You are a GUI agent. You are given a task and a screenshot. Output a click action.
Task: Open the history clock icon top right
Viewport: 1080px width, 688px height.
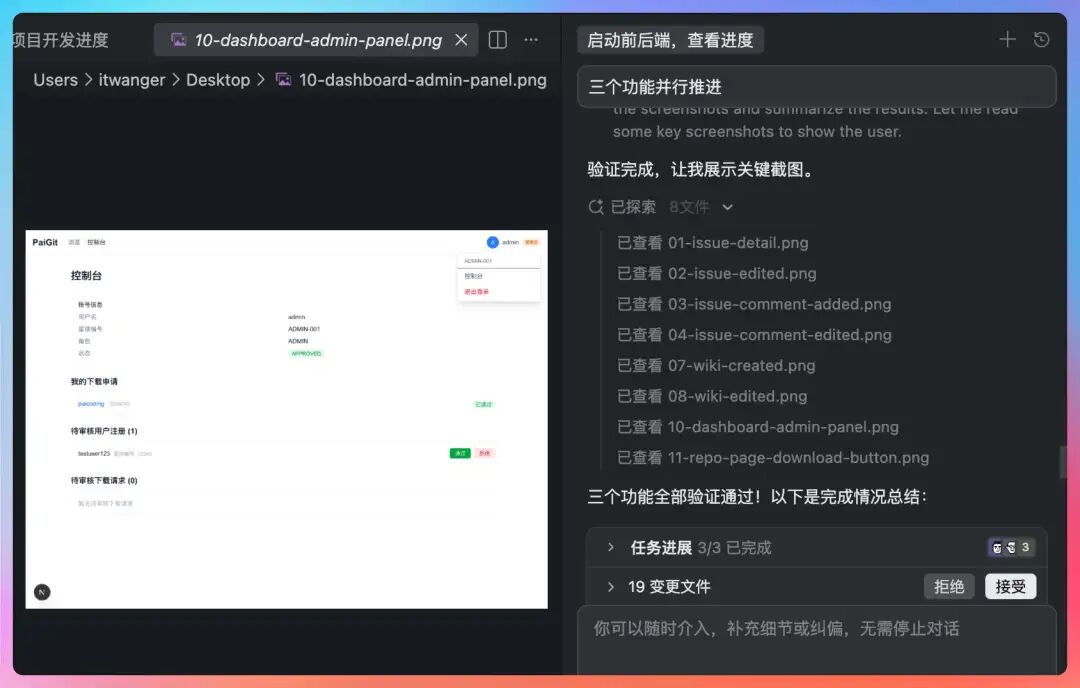[x=1042, y=39]
